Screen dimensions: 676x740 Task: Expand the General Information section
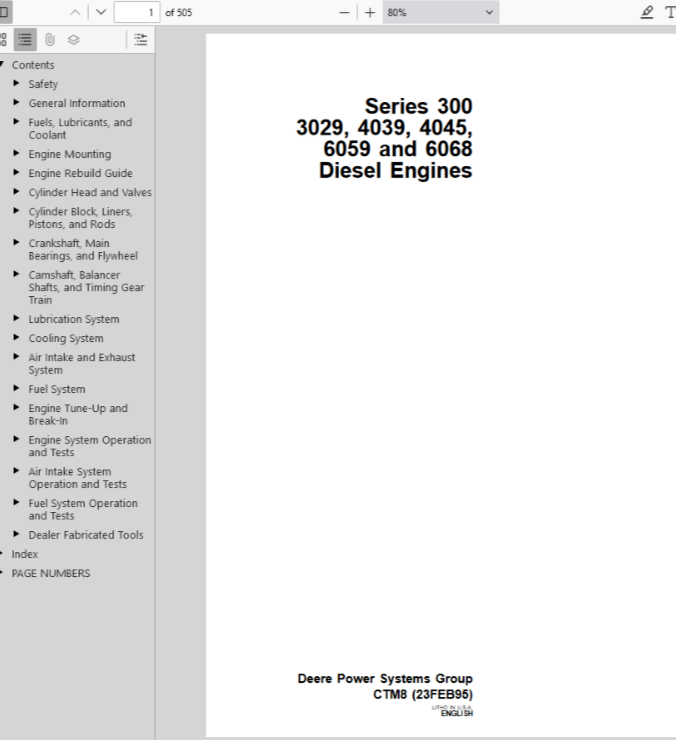click(x=17, y=102)
